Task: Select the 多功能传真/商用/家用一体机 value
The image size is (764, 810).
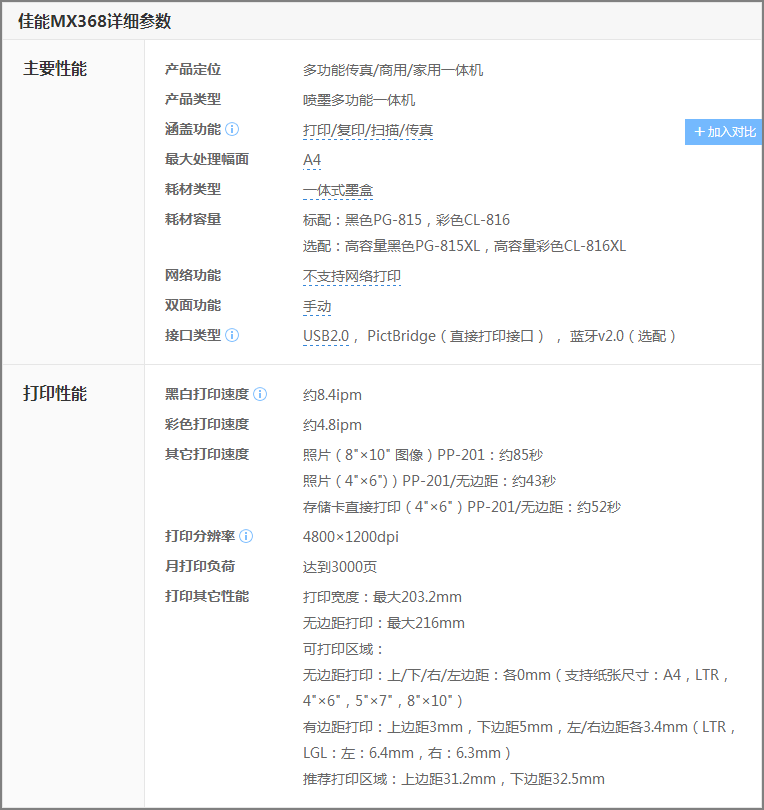Action: tap(393, 70)
